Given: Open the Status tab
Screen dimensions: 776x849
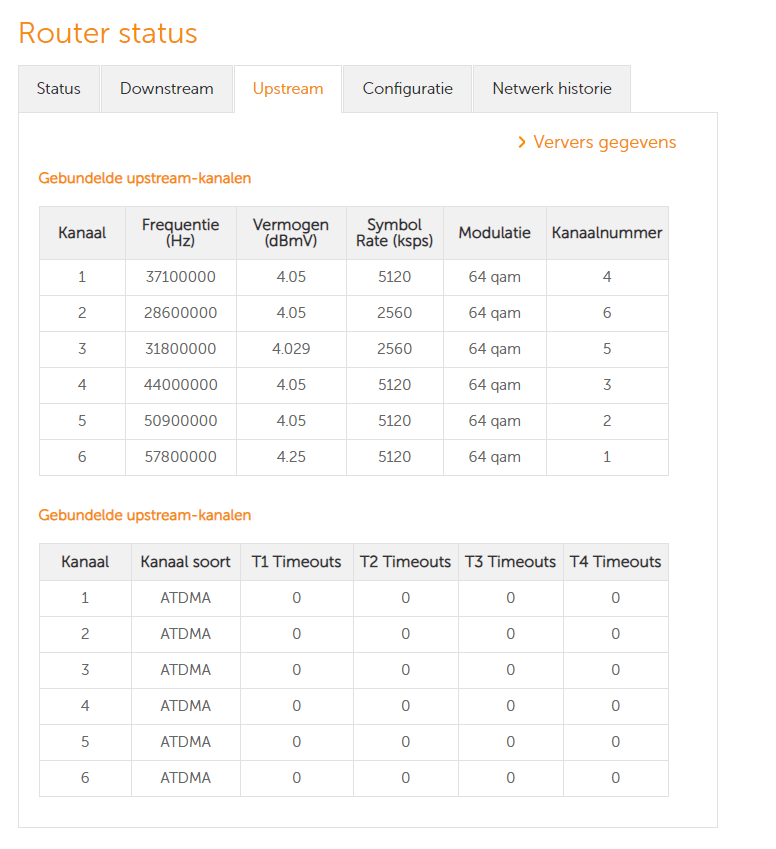Looking at the screenshot, I should tap(58, 89).
